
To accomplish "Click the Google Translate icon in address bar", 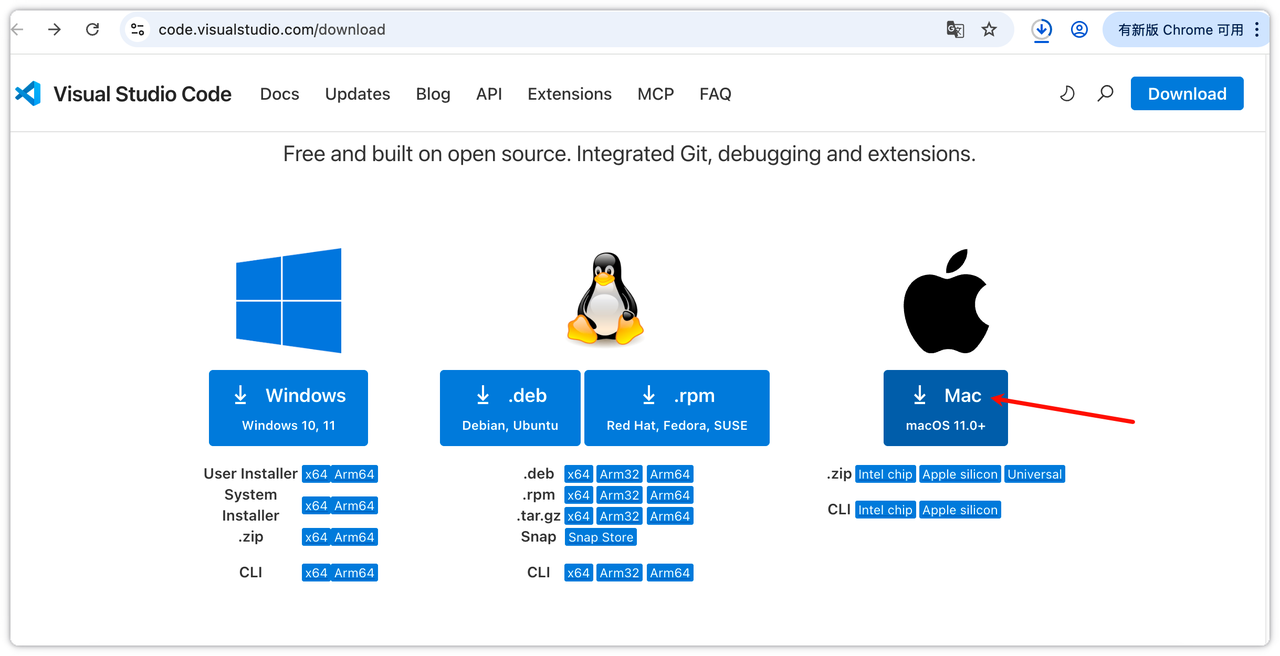I will 955,30.
